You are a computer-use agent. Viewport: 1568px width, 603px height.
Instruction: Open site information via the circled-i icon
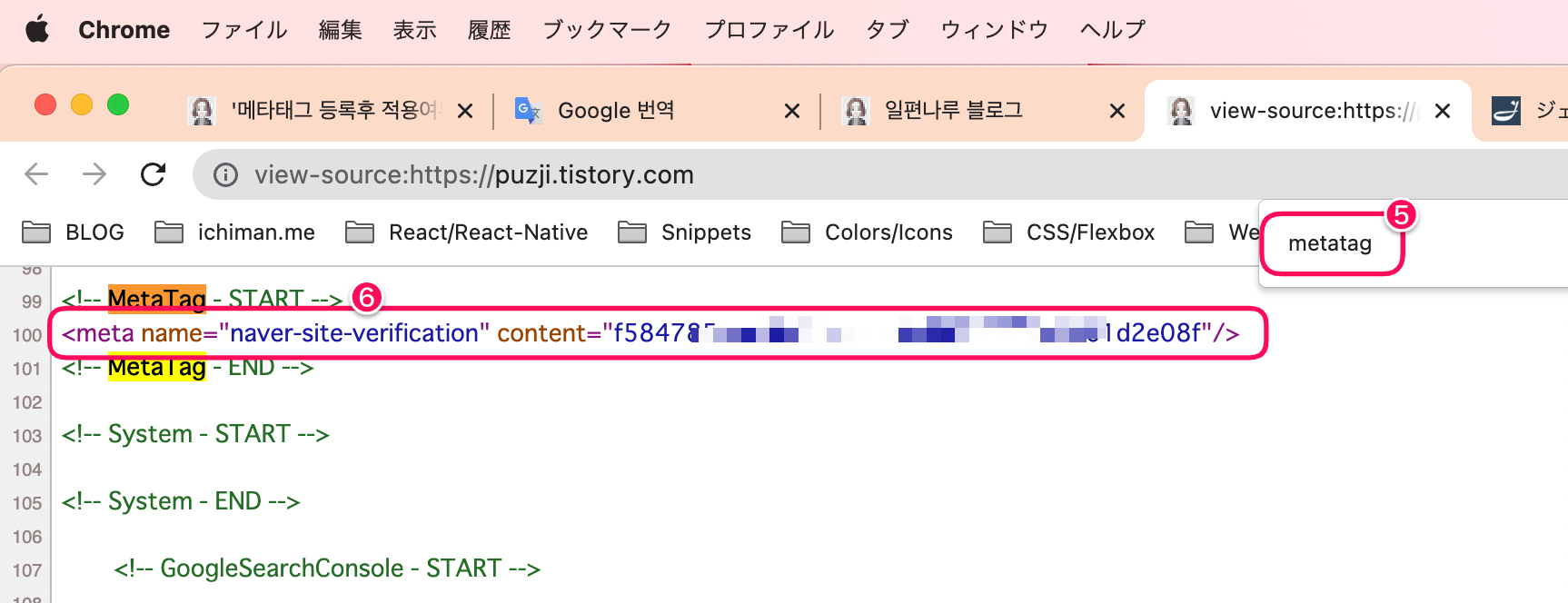[224, 175]
